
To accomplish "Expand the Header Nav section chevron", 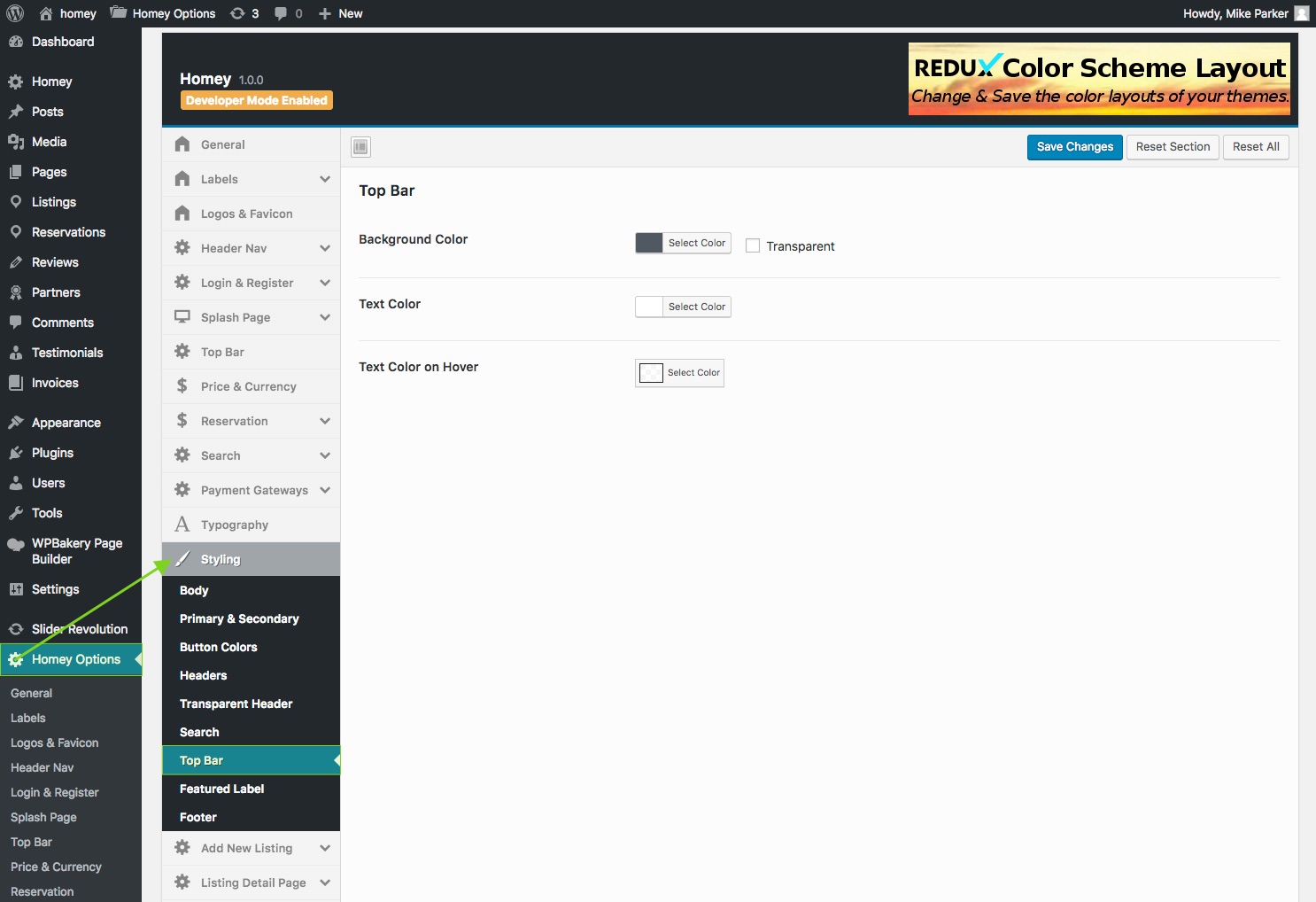I will 325,248.
